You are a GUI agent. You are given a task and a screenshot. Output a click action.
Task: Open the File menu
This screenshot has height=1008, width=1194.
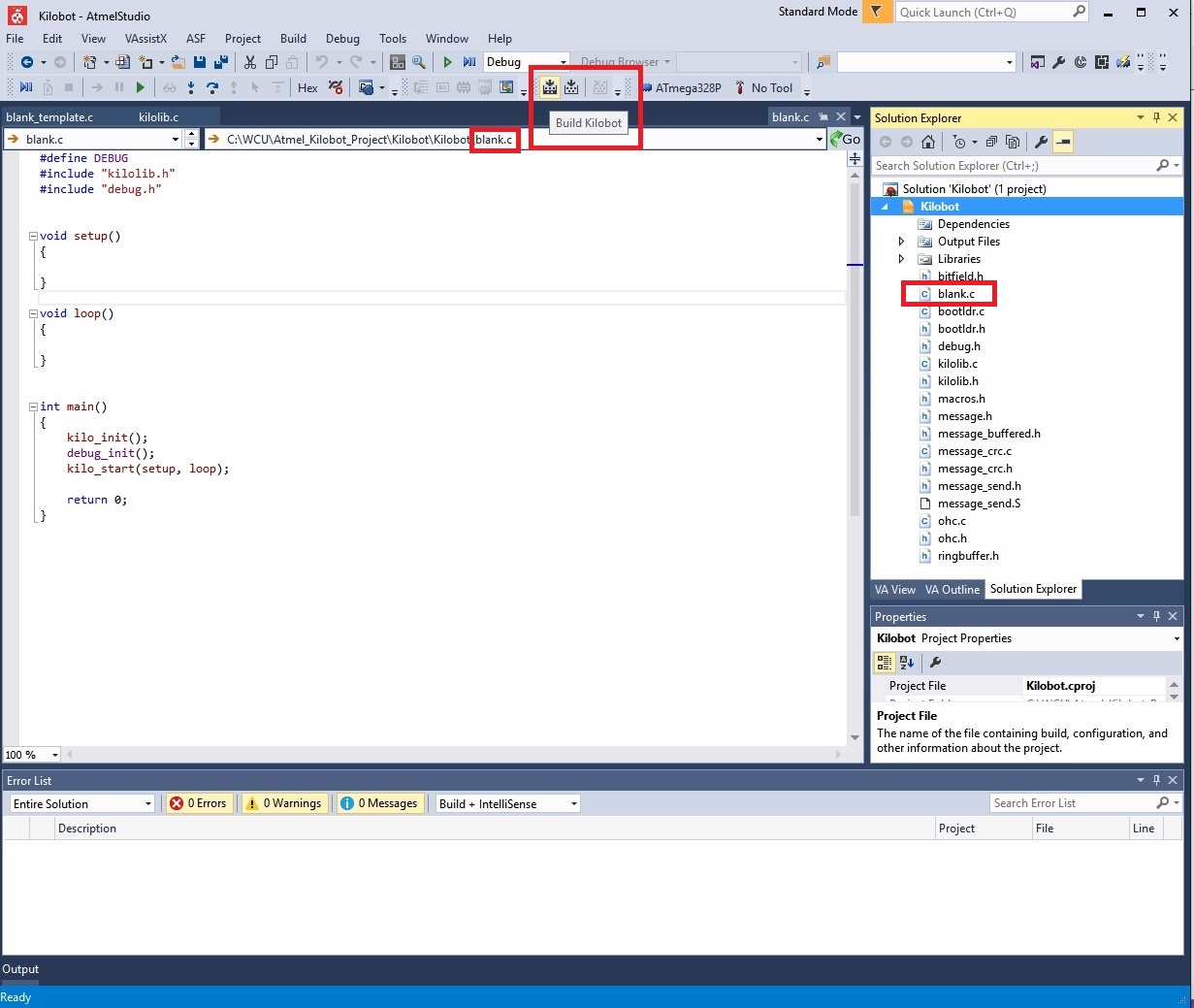click(x=15, y=39)
